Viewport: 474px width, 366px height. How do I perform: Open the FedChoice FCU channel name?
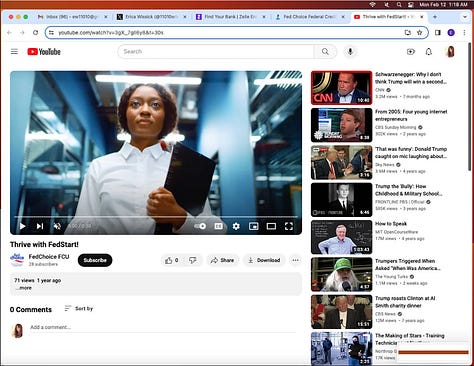pos(49,257)
